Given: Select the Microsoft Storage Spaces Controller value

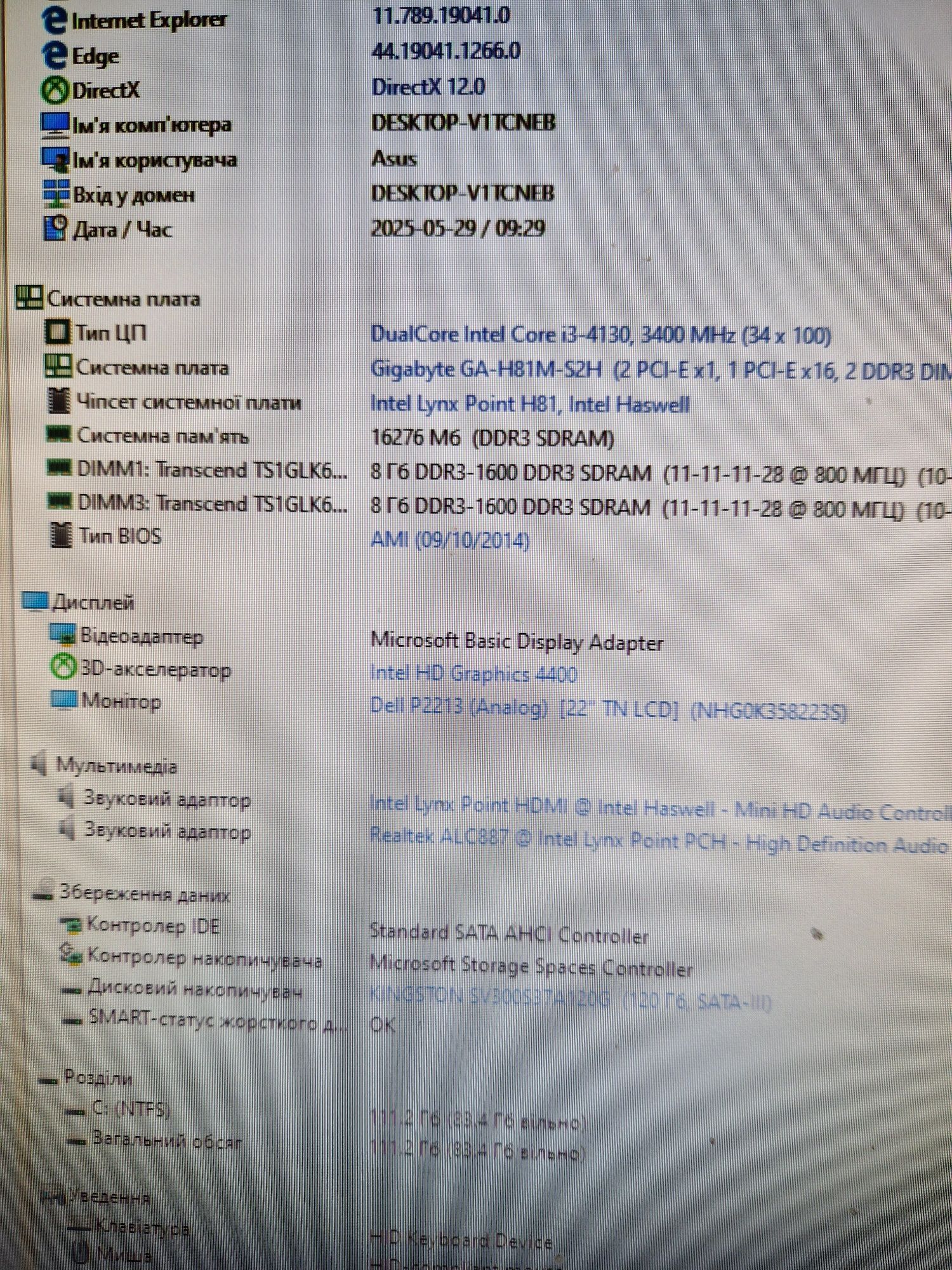Looking at the screenshot, I should pos(531,966).
